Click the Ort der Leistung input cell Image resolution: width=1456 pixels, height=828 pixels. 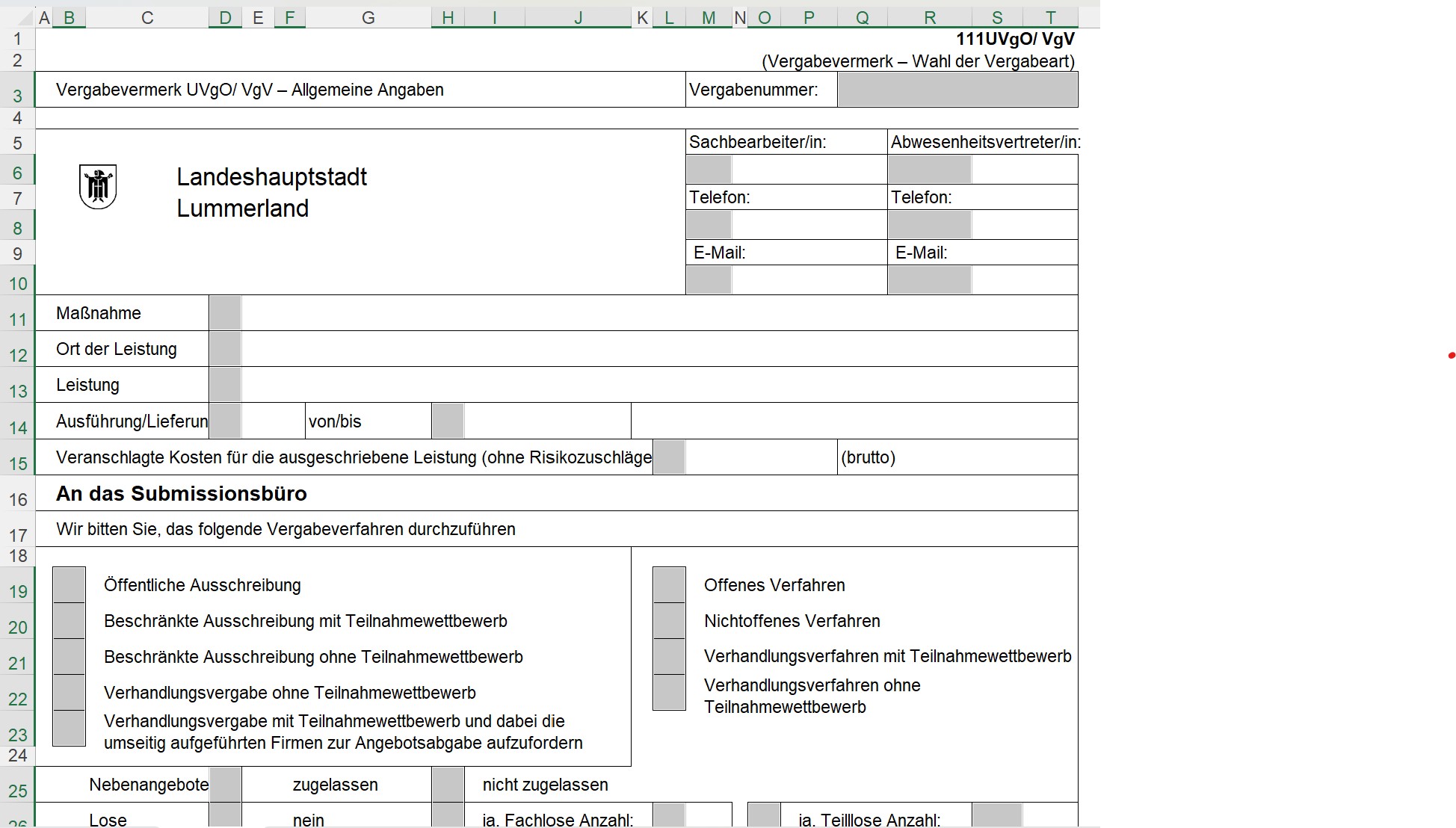pos(225,349)
